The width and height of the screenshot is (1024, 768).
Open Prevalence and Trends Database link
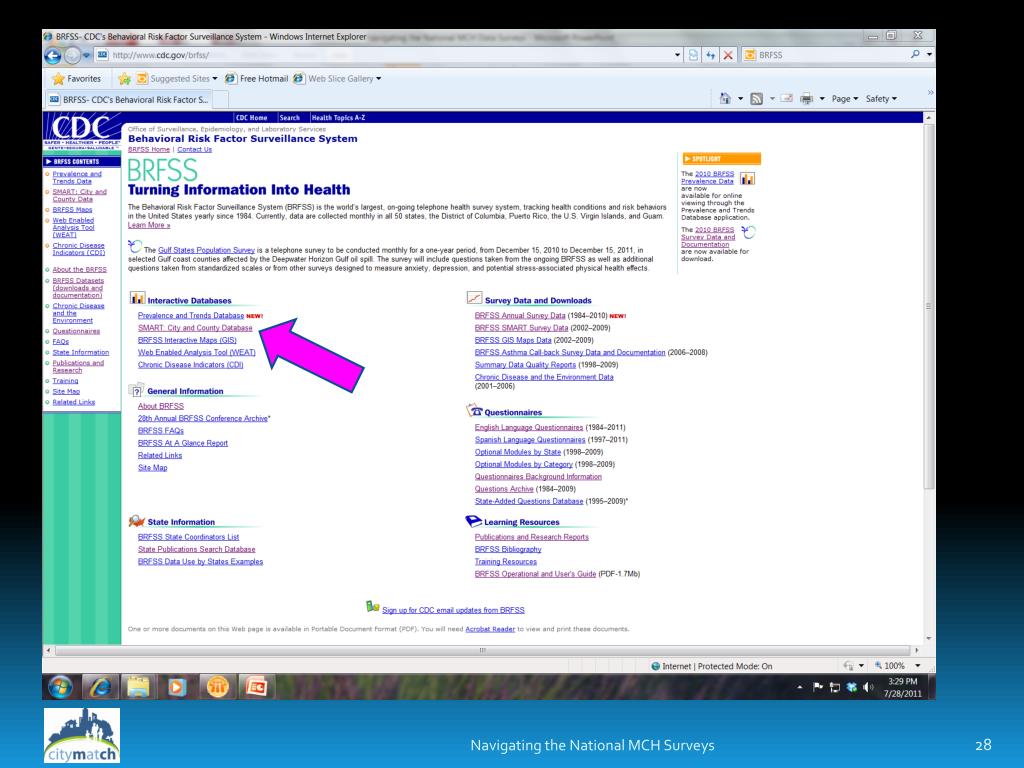[x=191, y=315]
